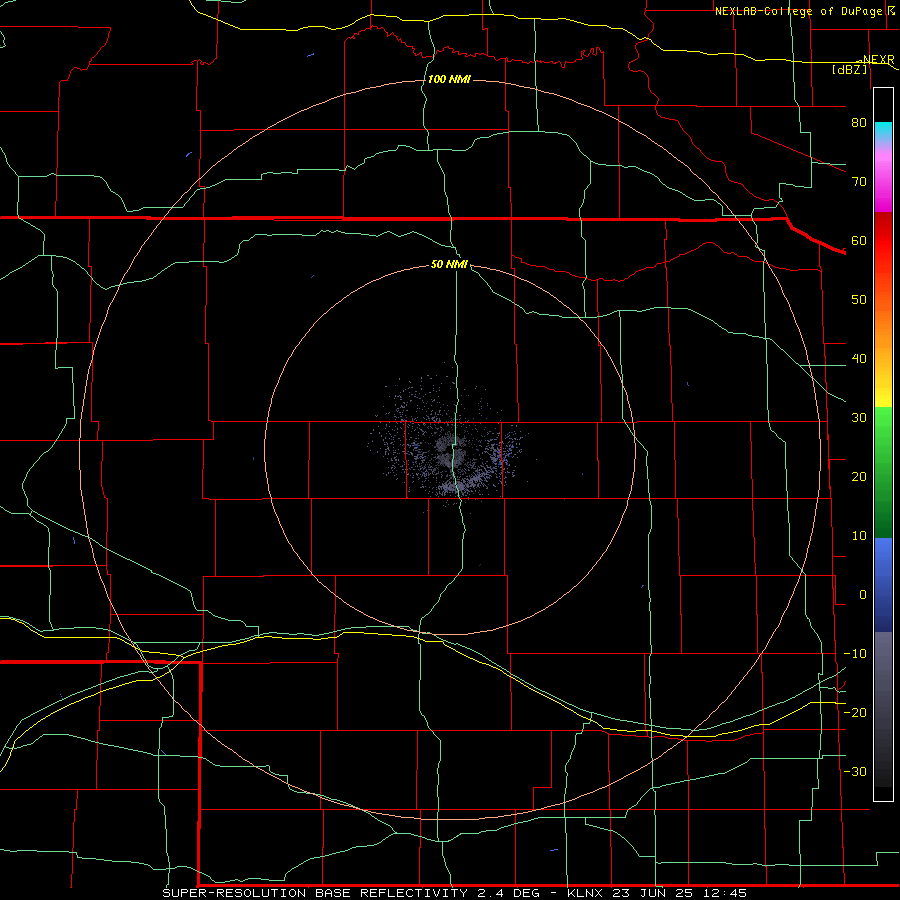Click the 10 value on the dBZ scale

pyautogui.click(x=859, y=536)
